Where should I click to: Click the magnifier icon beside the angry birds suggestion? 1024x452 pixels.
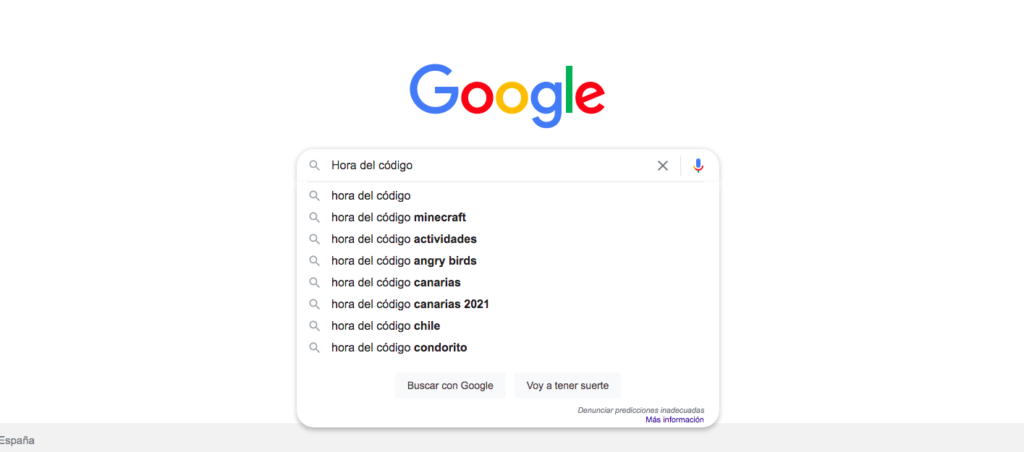click(x=314, y=261)
